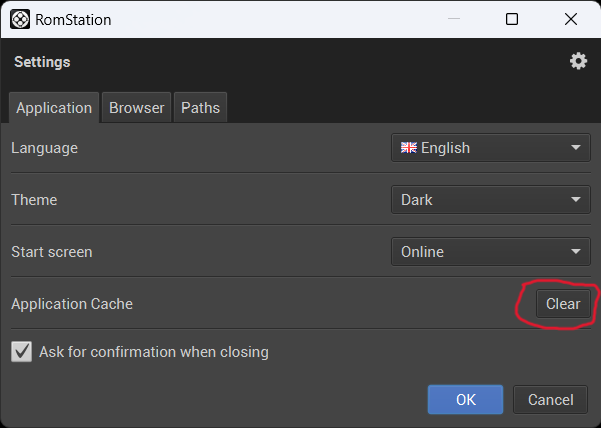The image size is (601, 428).
Task: Open the Start screen dropdown showing Online
Action: [x=491, y=252]
